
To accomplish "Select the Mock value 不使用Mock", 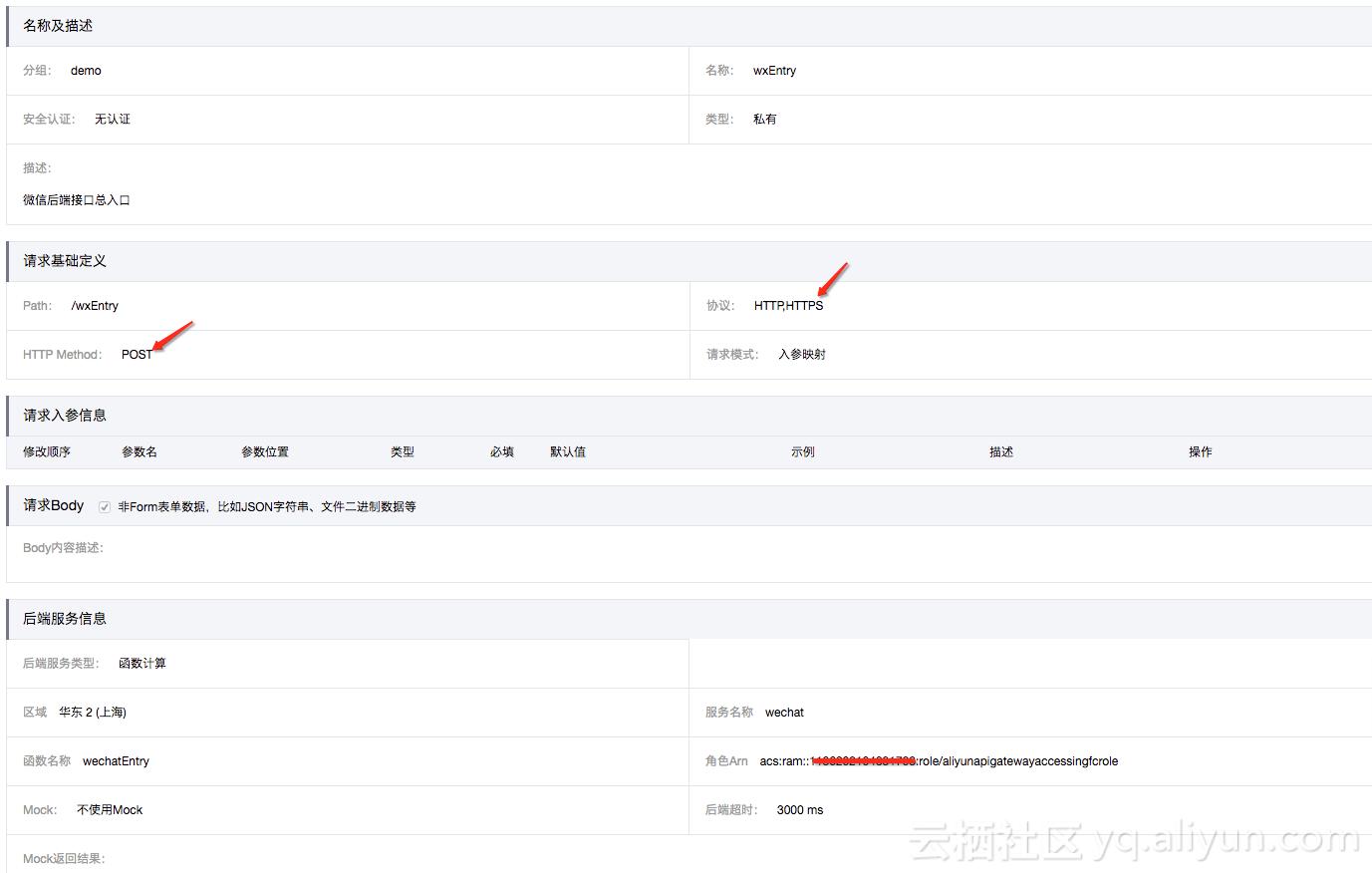I will (110, 810).
